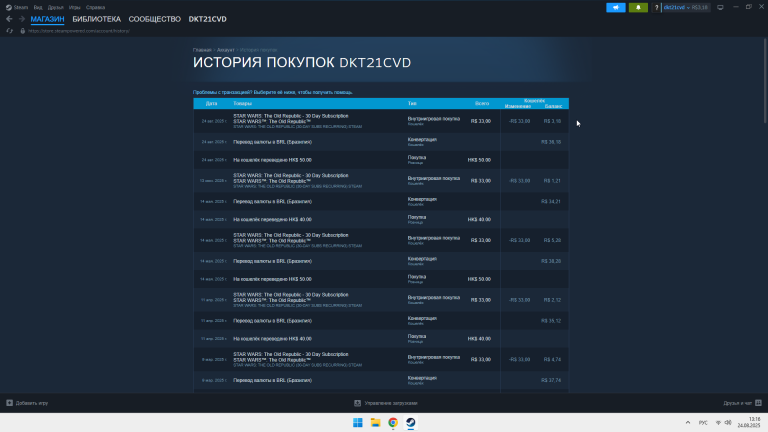The height and width of the screenshot is (432, 768).
Task: Switch to Big Picture mode icon
Action: [720, 7]
